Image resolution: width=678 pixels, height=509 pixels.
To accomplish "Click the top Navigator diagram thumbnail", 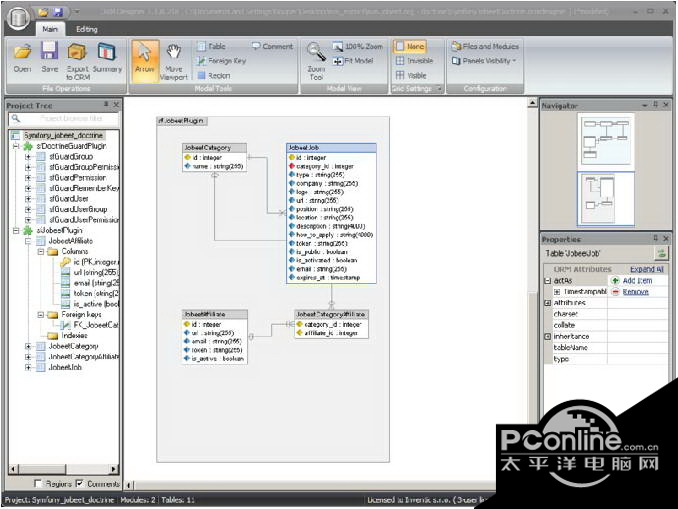I will 603,138.
